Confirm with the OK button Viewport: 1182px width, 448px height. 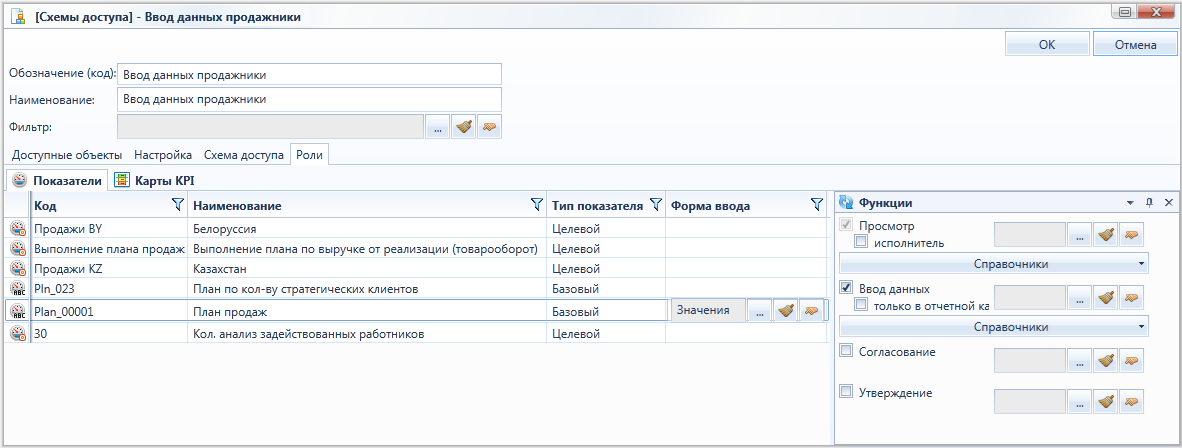tap(1047, 44)
